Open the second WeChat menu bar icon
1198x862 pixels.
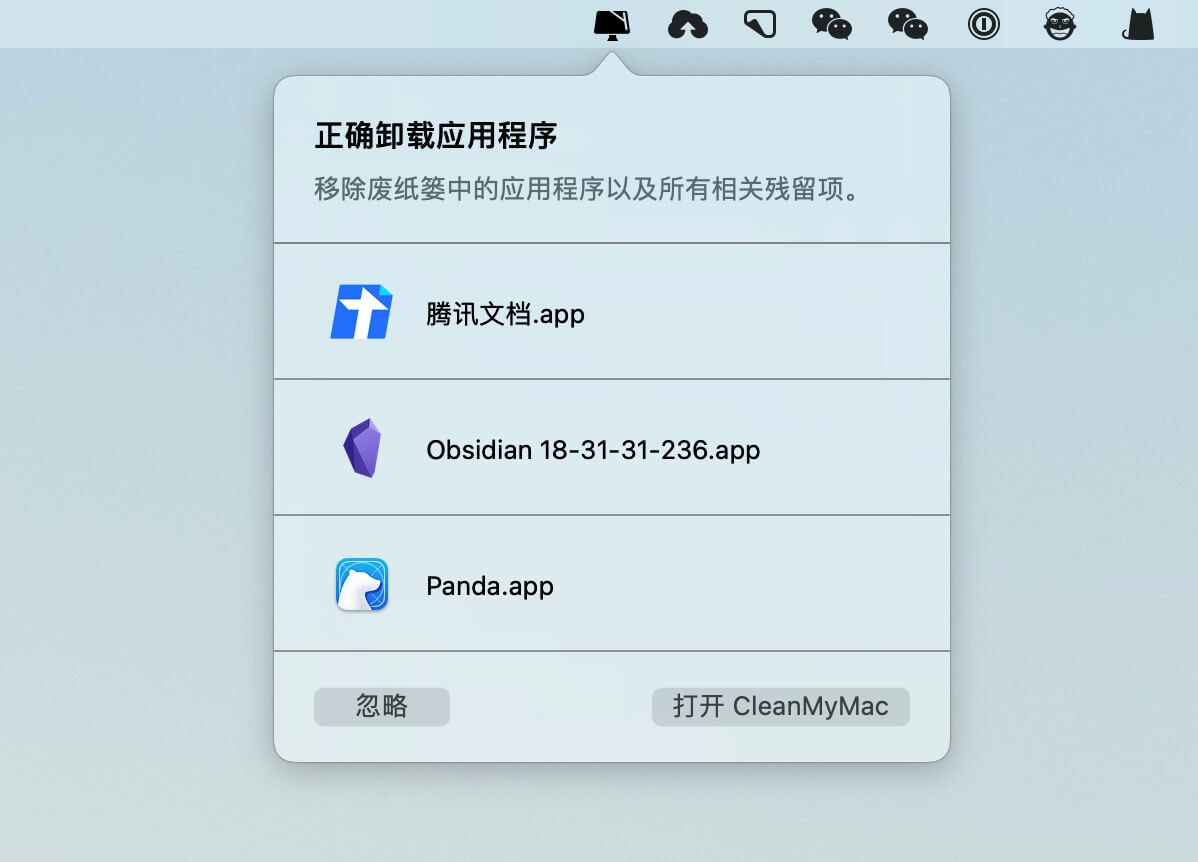(x=908, y=24)
